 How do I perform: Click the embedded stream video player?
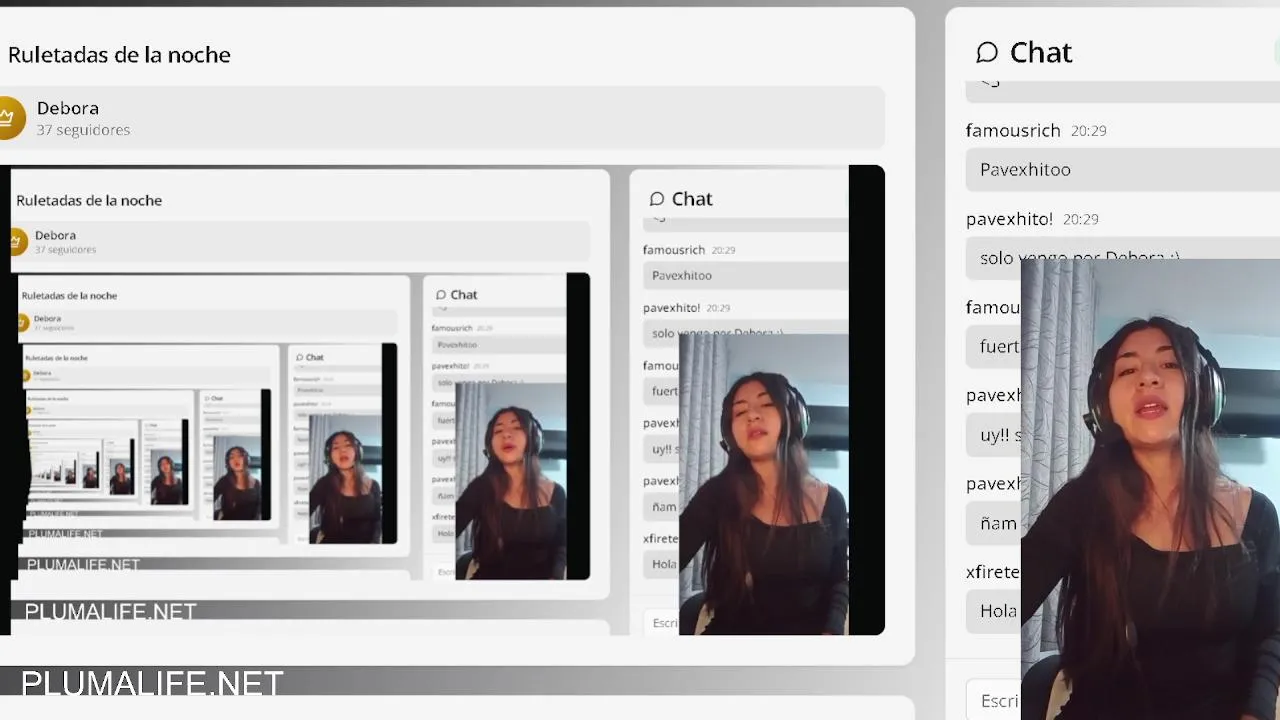point(442,400)
